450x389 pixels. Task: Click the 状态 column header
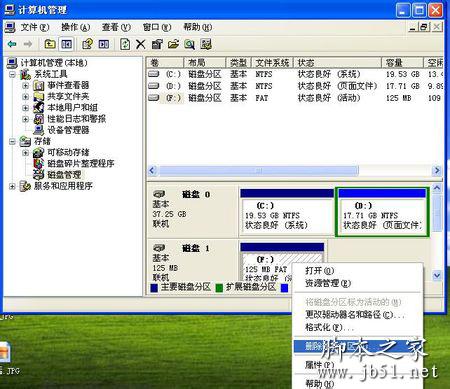tap(337, 63)
